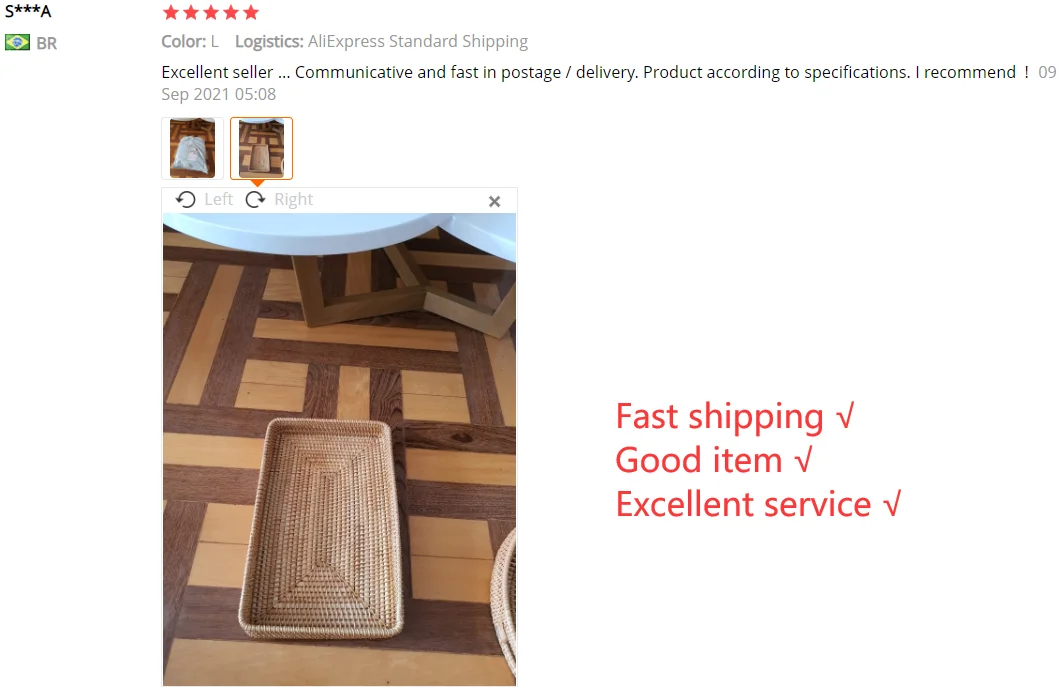Click the red "Fast shipping" text
The width and height of the screenshot is (1060, 696).
click(719, 416)
